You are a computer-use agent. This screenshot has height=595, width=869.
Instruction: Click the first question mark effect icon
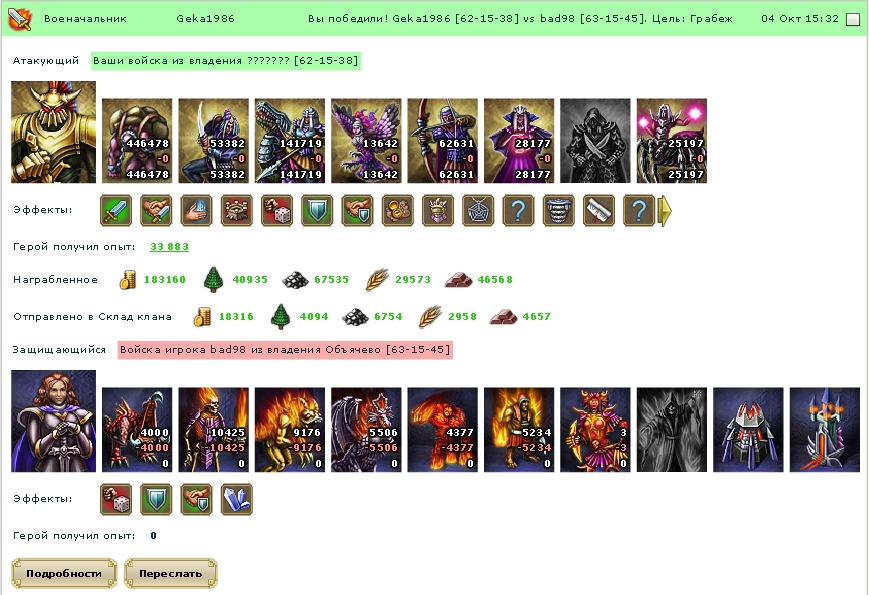coord(518,211)
